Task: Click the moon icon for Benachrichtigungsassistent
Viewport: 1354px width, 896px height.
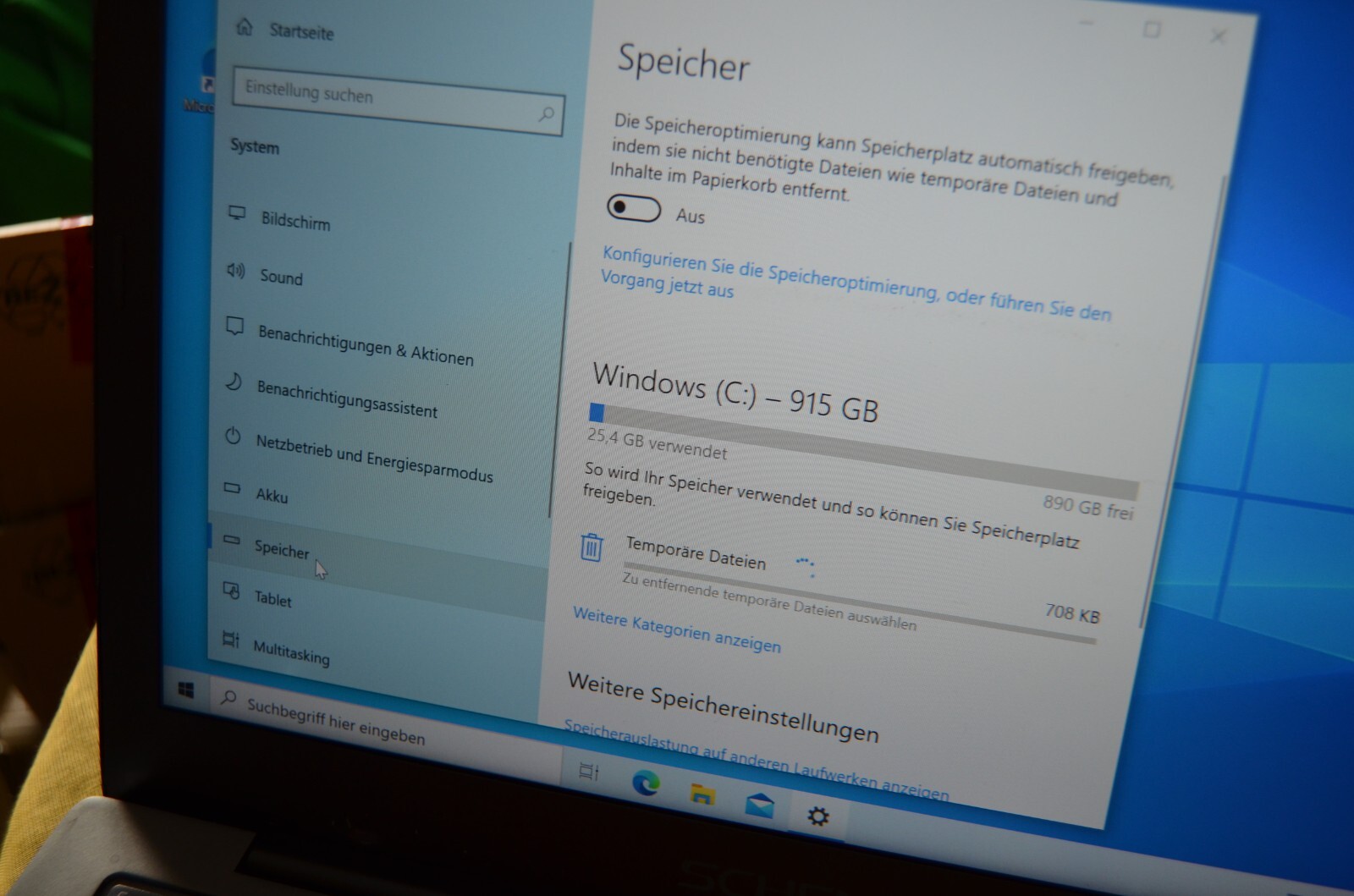Action: click(233, 382)
